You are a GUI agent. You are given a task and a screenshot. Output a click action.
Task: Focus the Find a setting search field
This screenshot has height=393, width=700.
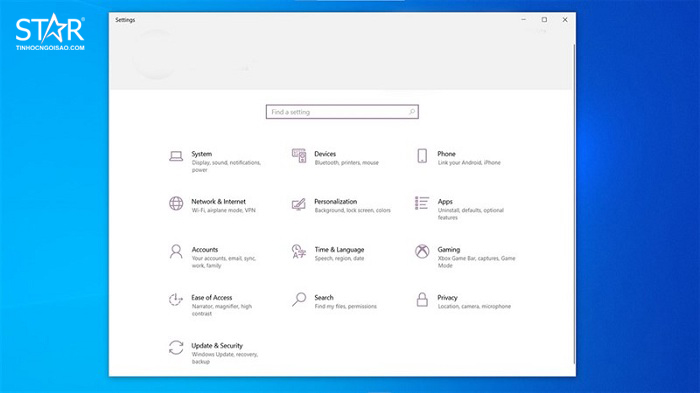point(342,112)
